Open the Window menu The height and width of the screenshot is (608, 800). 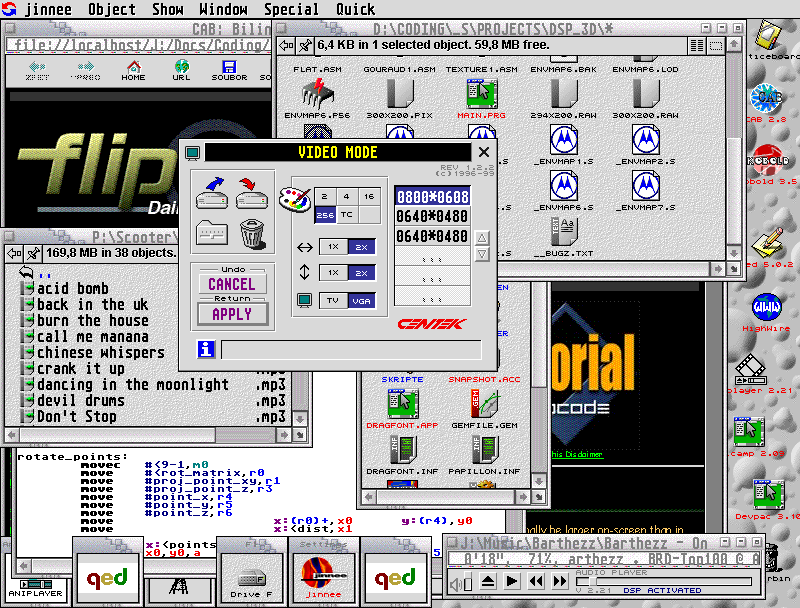[x=223, y=9]
